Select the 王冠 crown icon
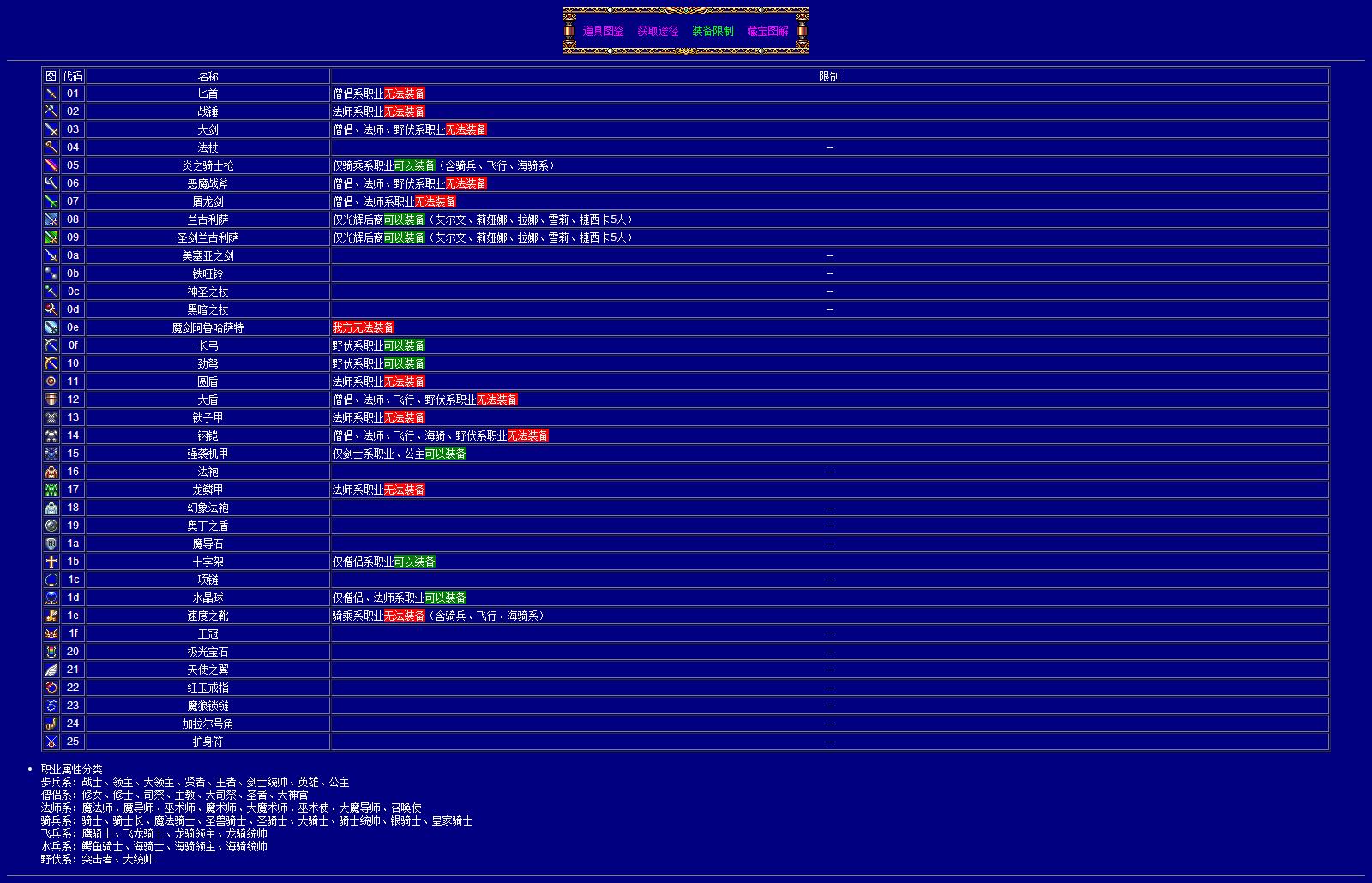 (51, 634)
